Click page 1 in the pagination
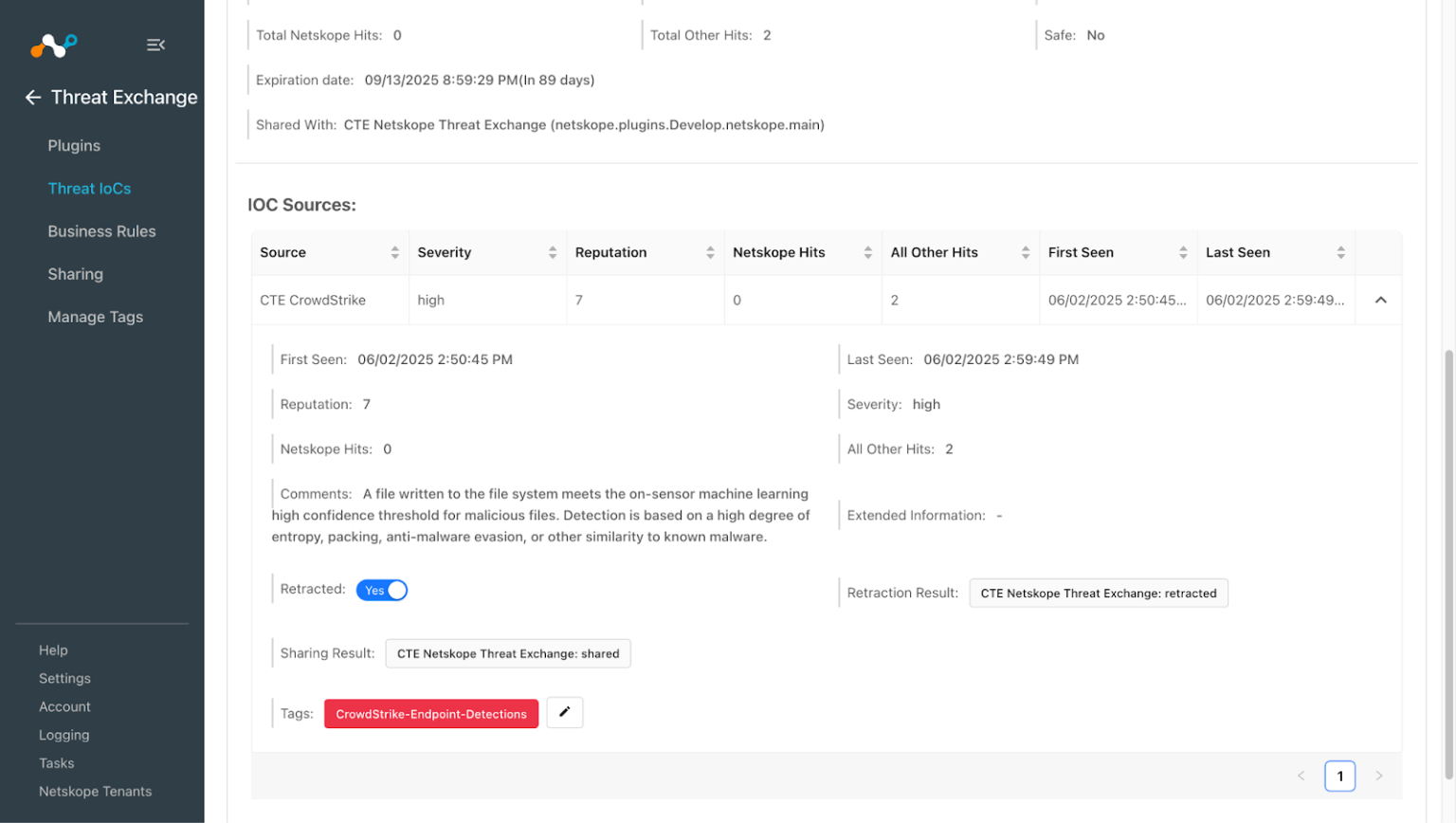The width and height of the screenshot is (1456, 823). click(1340, 776)
